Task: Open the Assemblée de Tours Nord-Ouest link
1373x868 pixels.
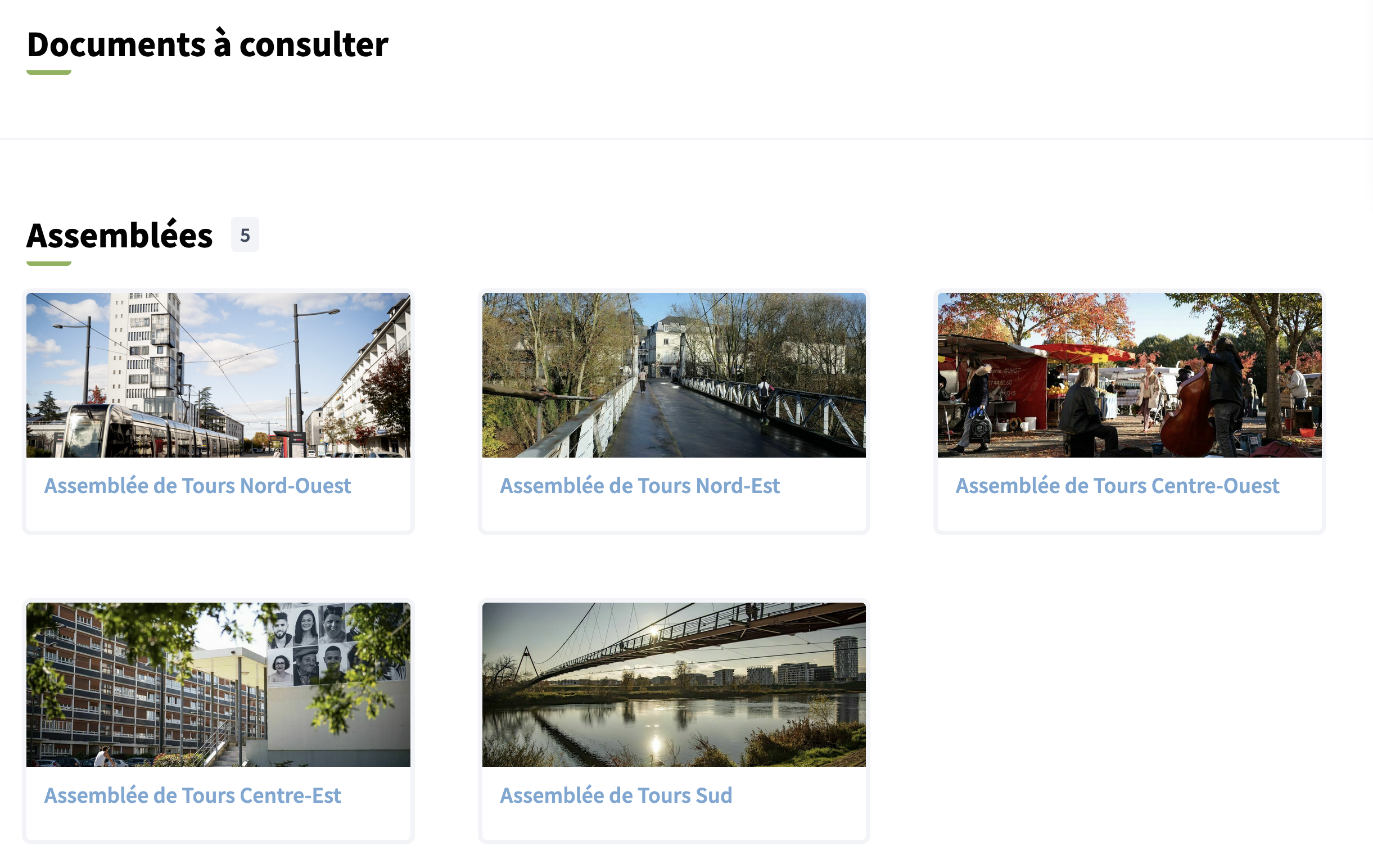Action: click(x=197, y=486)
